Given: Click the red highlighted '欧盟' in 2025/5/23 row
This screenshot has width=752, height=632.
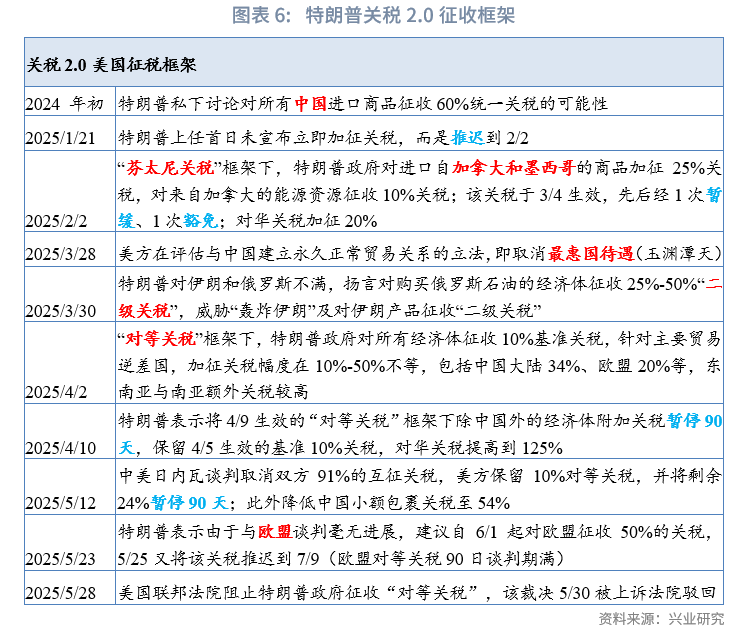Looking at the screenshot, I should pos(274,530).
